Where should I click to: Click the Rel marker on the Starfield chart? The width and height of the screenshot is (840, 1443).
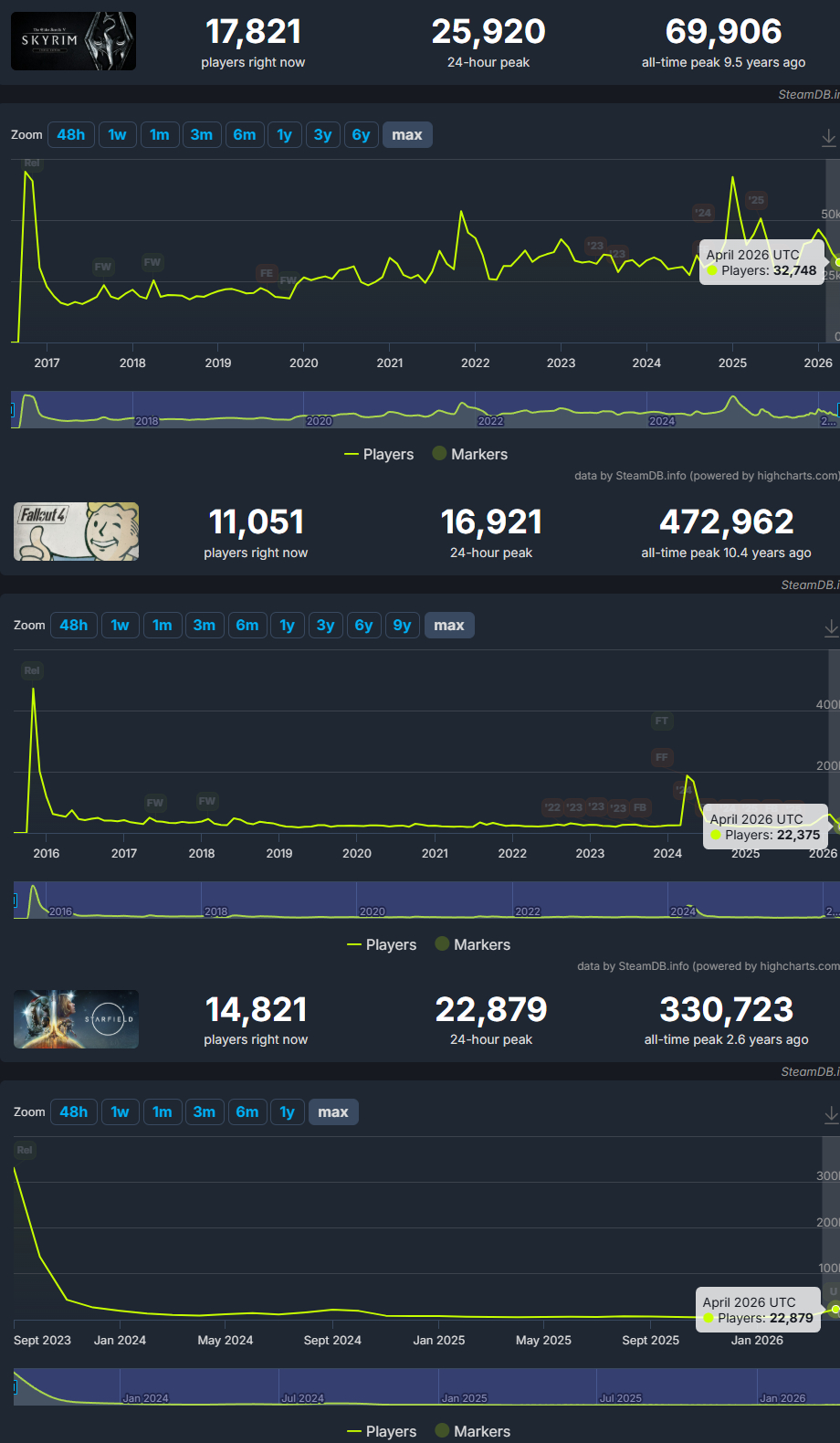[x=25, y=1150]
